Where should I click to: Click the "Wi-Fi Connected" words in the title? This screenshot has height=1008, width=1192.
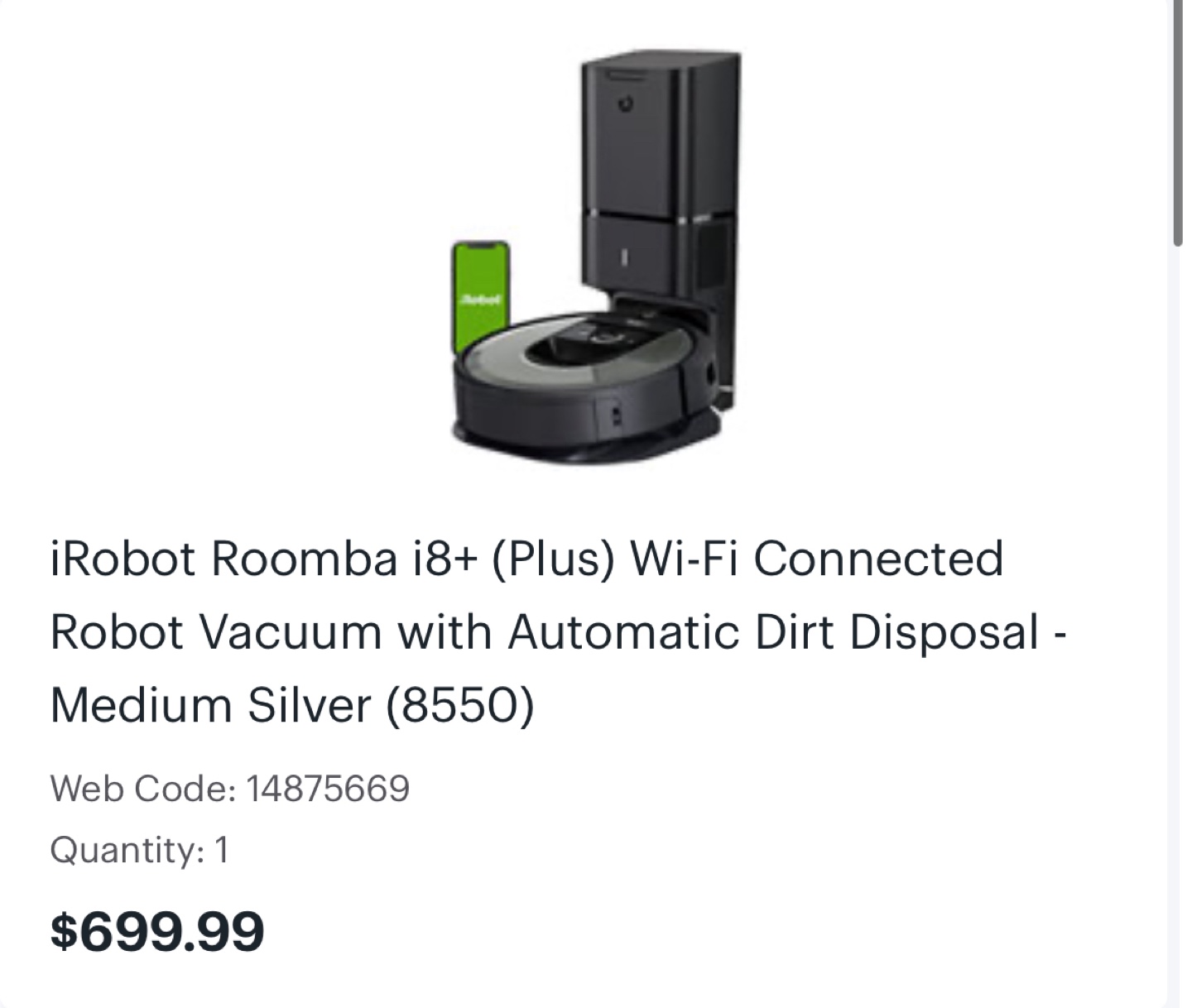pyautogui.click(x=817, y=558)
